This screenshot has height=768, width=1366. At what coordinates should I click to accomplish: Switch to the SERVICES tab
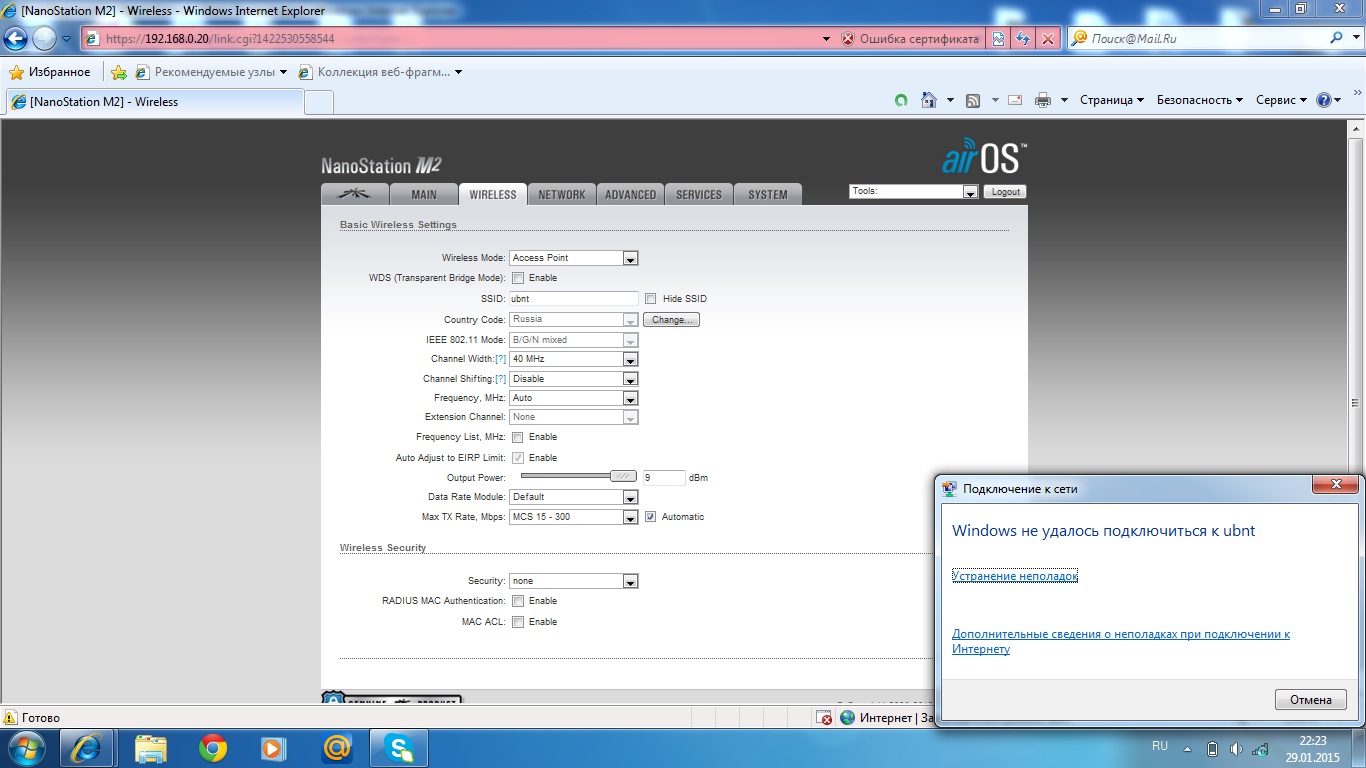[x=699, y=194]
